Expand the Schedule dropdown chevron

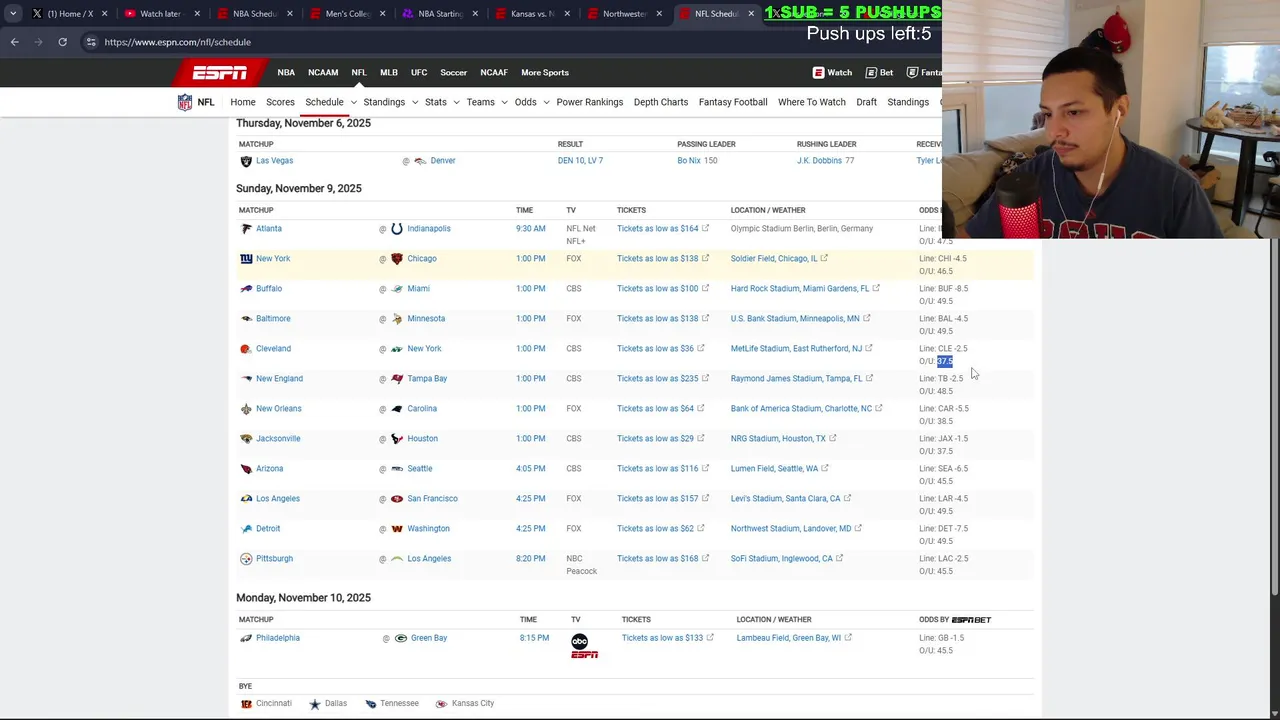[353, 102]
